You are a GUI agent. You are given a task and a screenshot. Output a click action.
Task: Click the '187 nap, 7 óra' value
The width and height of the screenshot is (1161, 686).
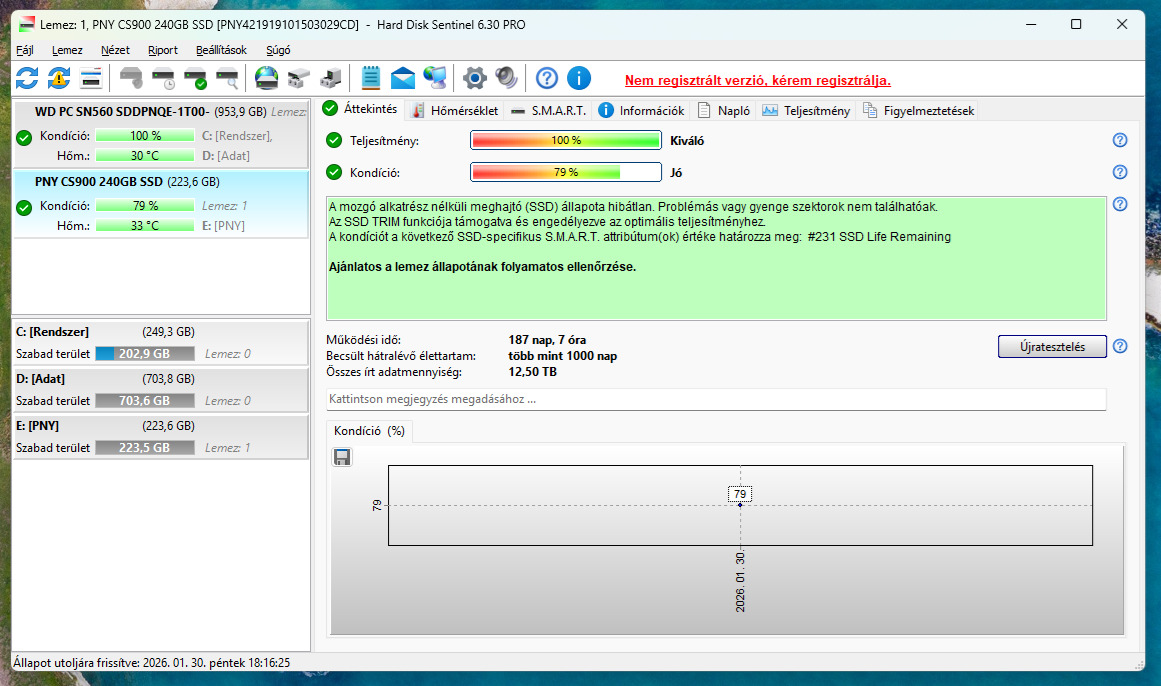click(x=547, y=340)
